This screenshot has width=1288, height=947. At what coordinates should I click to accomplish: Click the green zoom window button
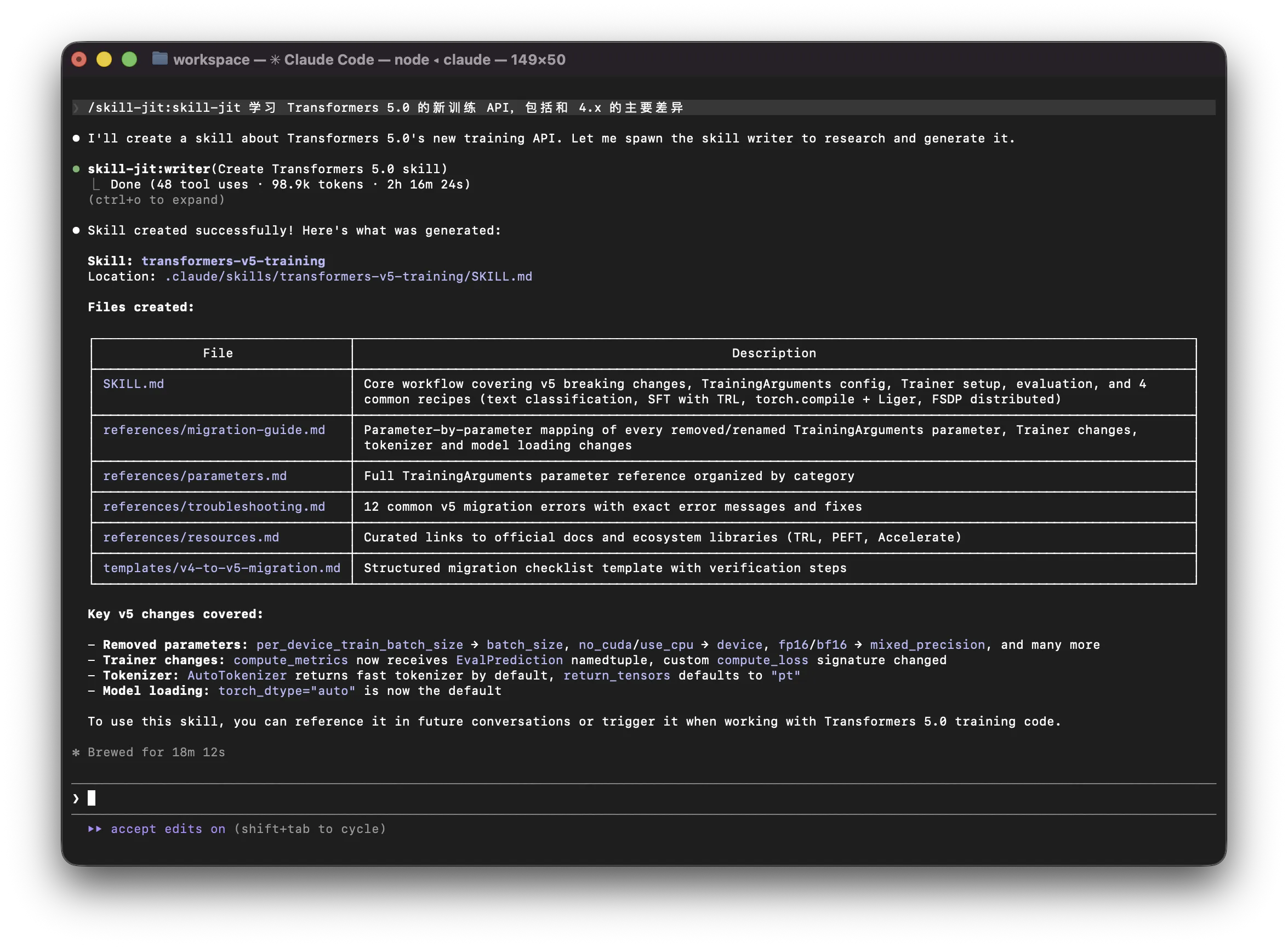tap(129, 59)
